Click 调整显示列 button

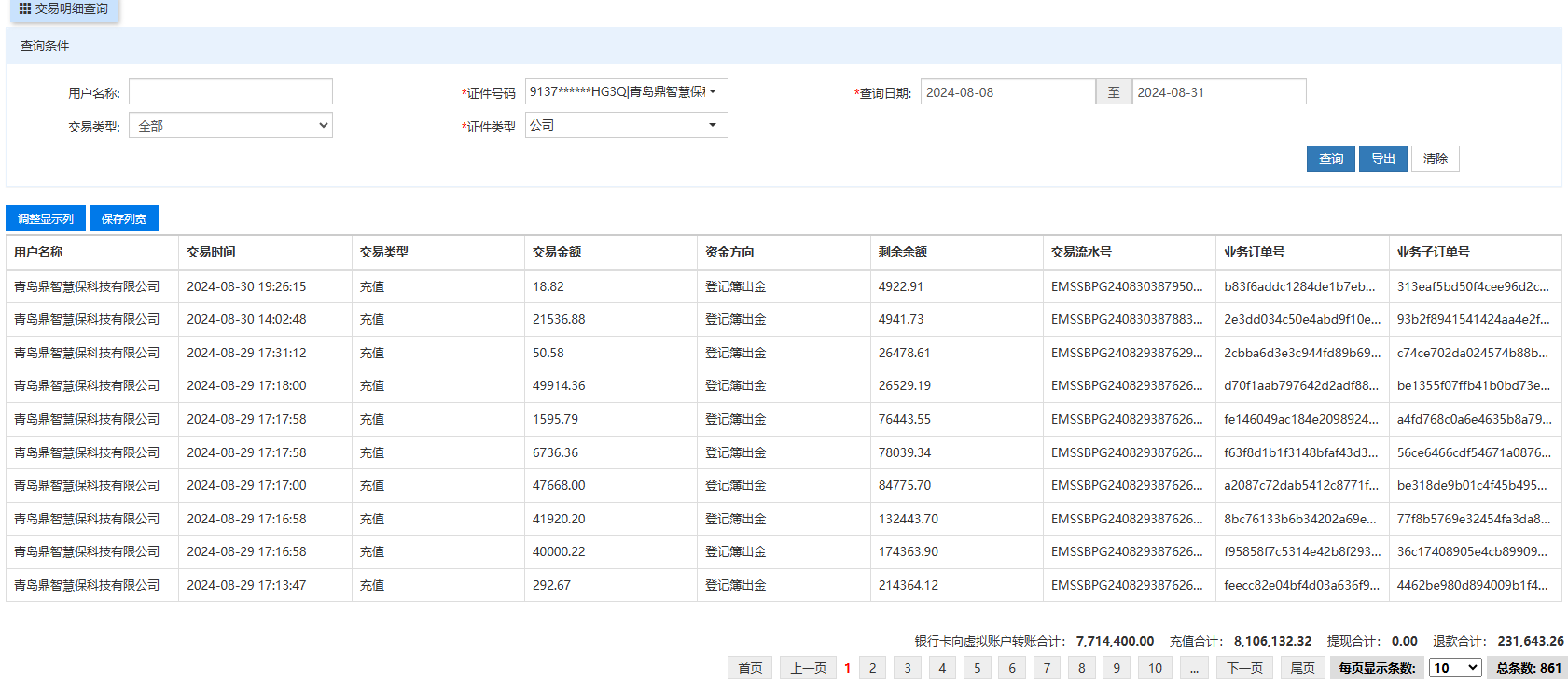46,218
